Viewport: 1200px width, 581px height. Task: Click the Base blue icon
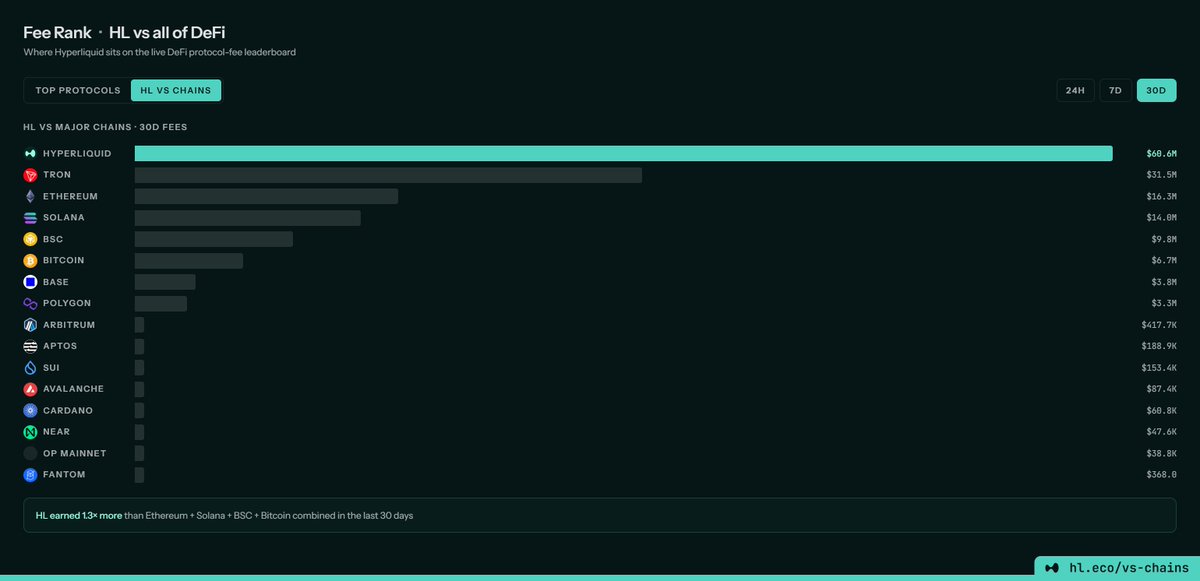tap(30, 282)
